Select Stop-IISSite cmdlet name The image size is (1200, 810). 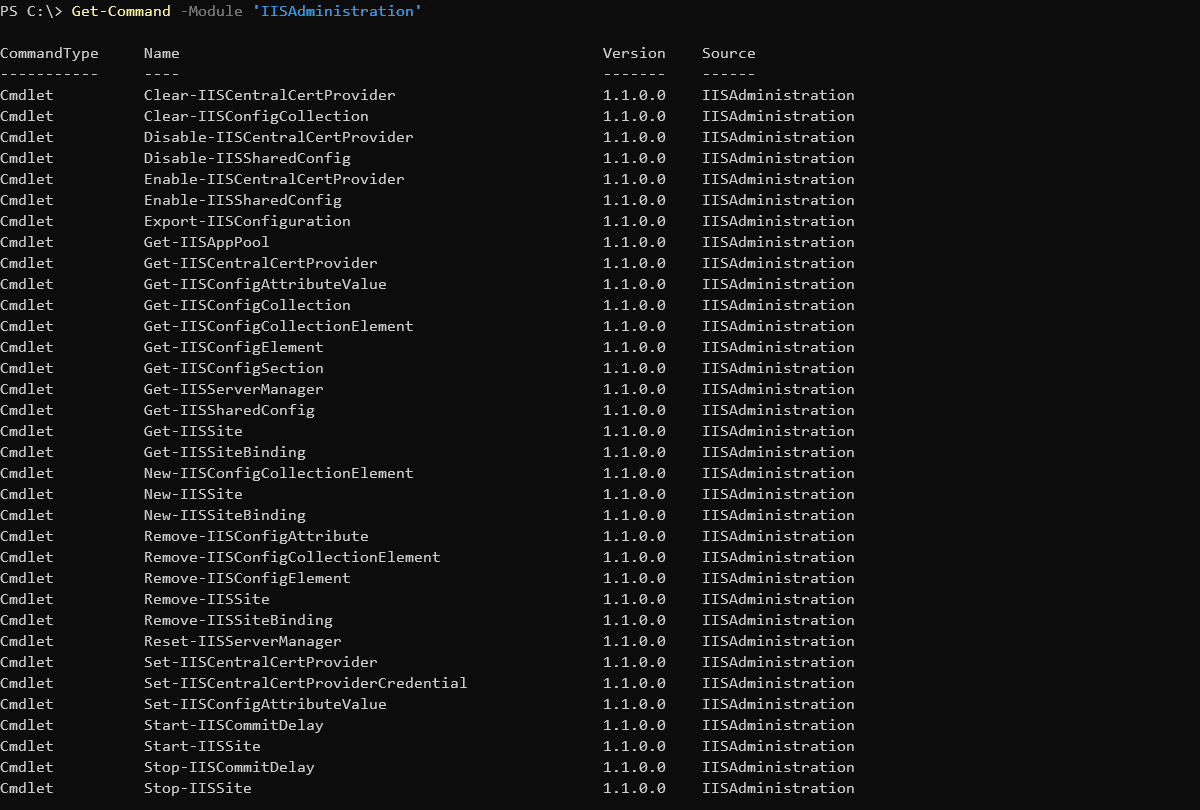(198, 788)
